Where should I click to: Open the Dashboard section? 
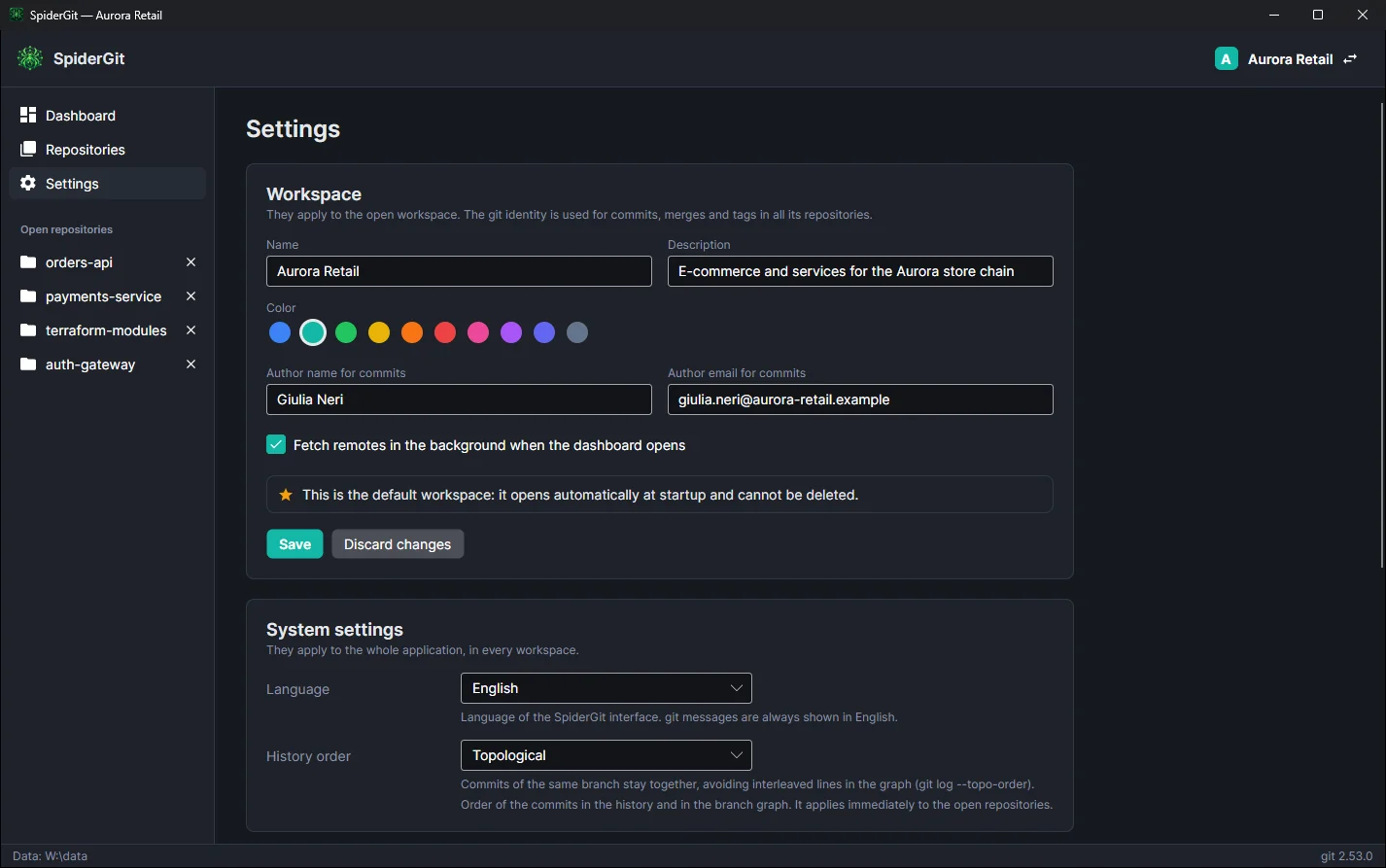pyautogui.click(x=108, y=116)
